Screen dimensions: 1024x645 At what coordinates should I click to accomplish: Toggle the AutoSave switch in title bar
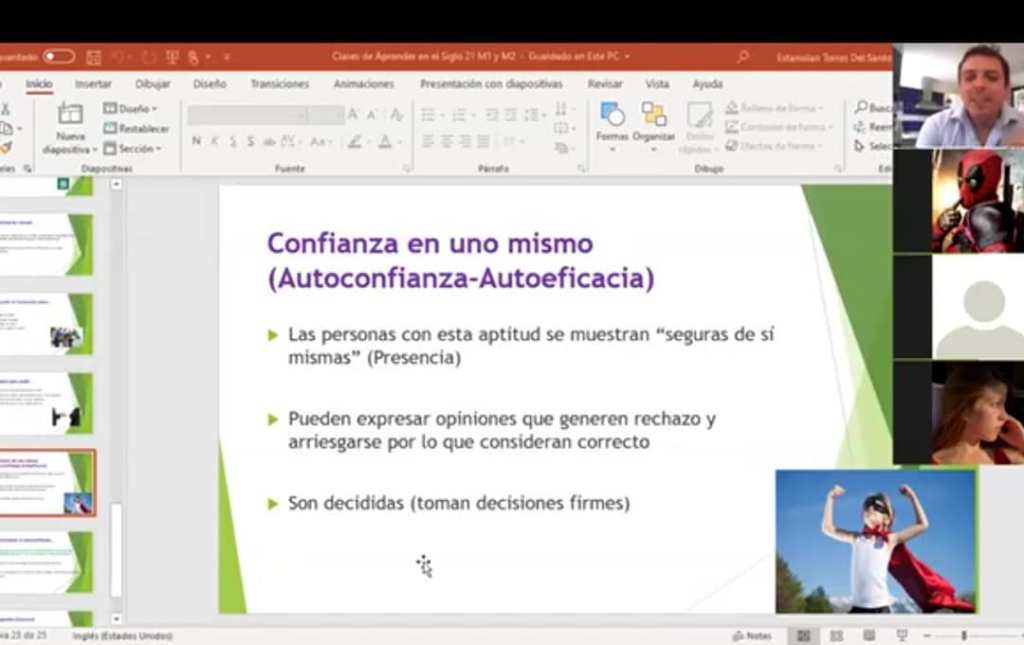(58, 57)
